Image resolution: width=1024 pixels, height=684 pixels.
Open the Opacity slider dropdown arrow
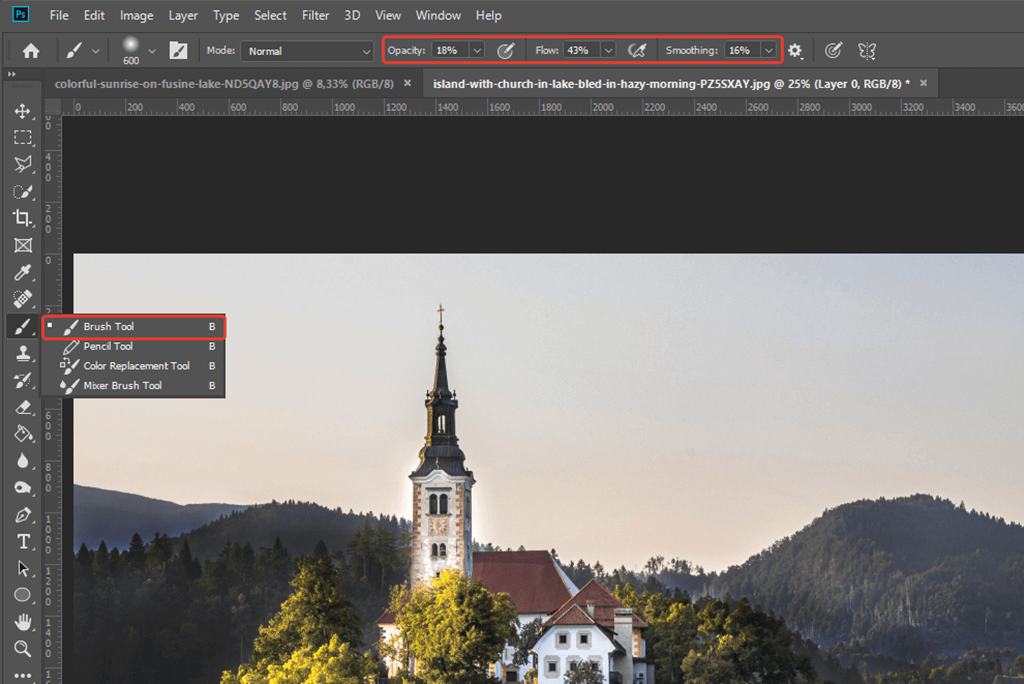point(477,50)
